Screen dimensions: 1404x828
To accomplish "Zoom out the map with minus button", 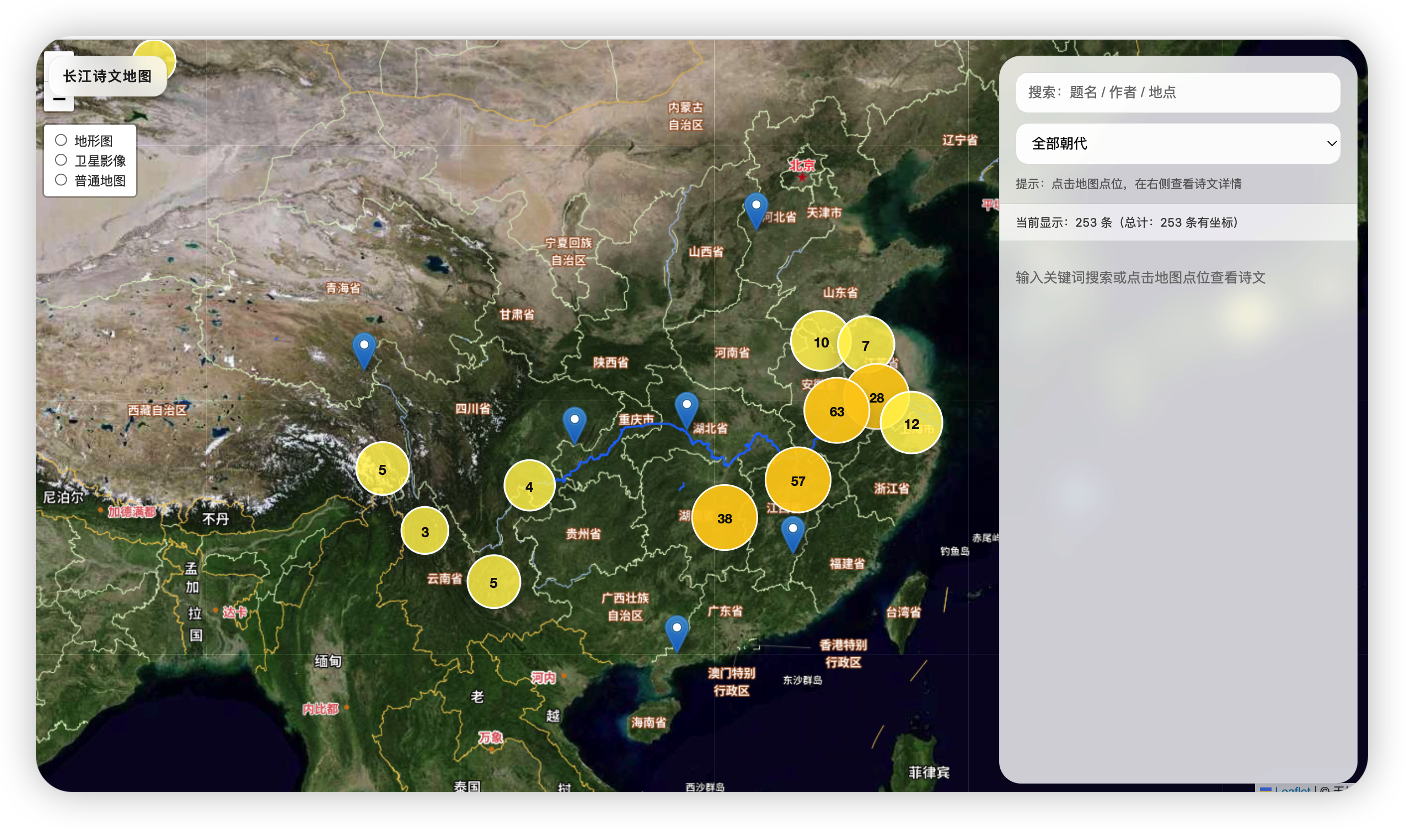I will (x=59, y=101).
